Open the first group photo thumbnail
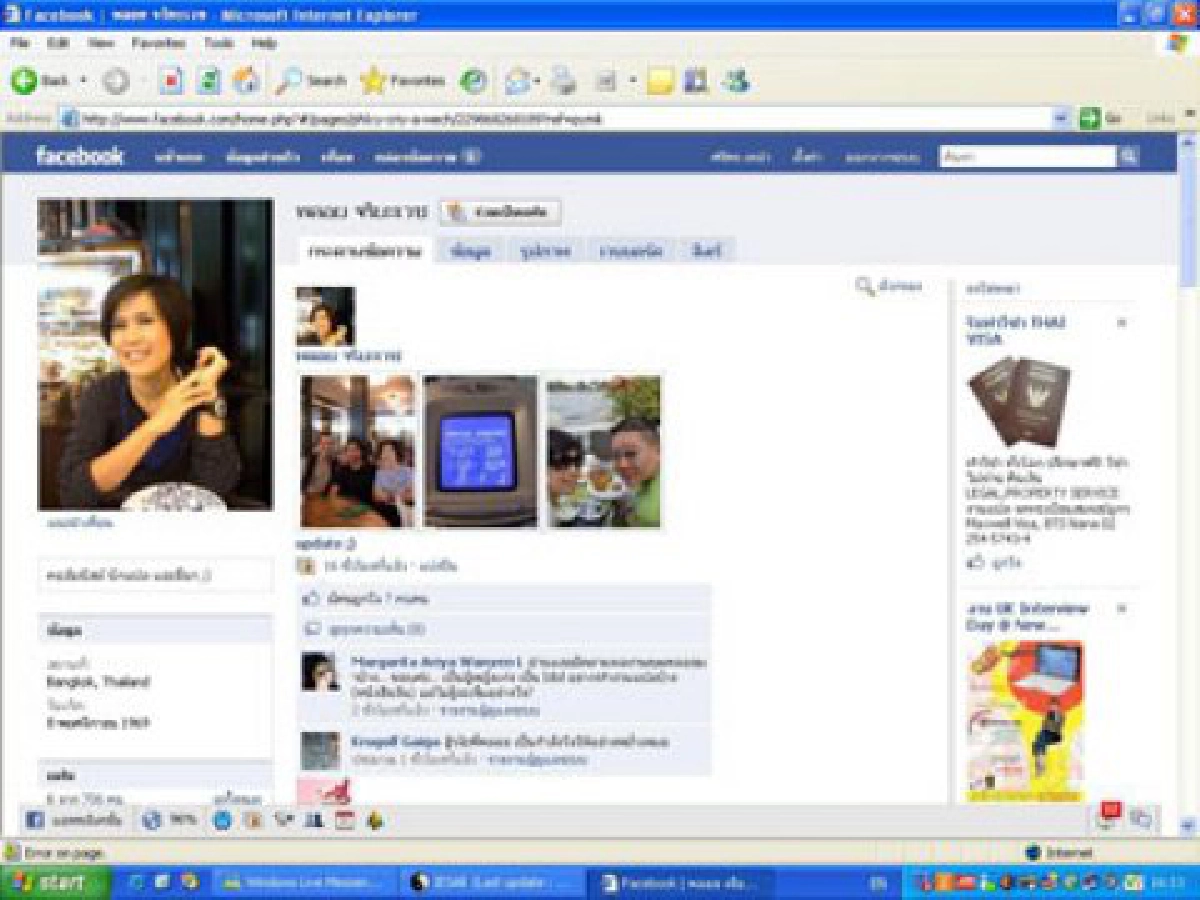 [358, 451]
